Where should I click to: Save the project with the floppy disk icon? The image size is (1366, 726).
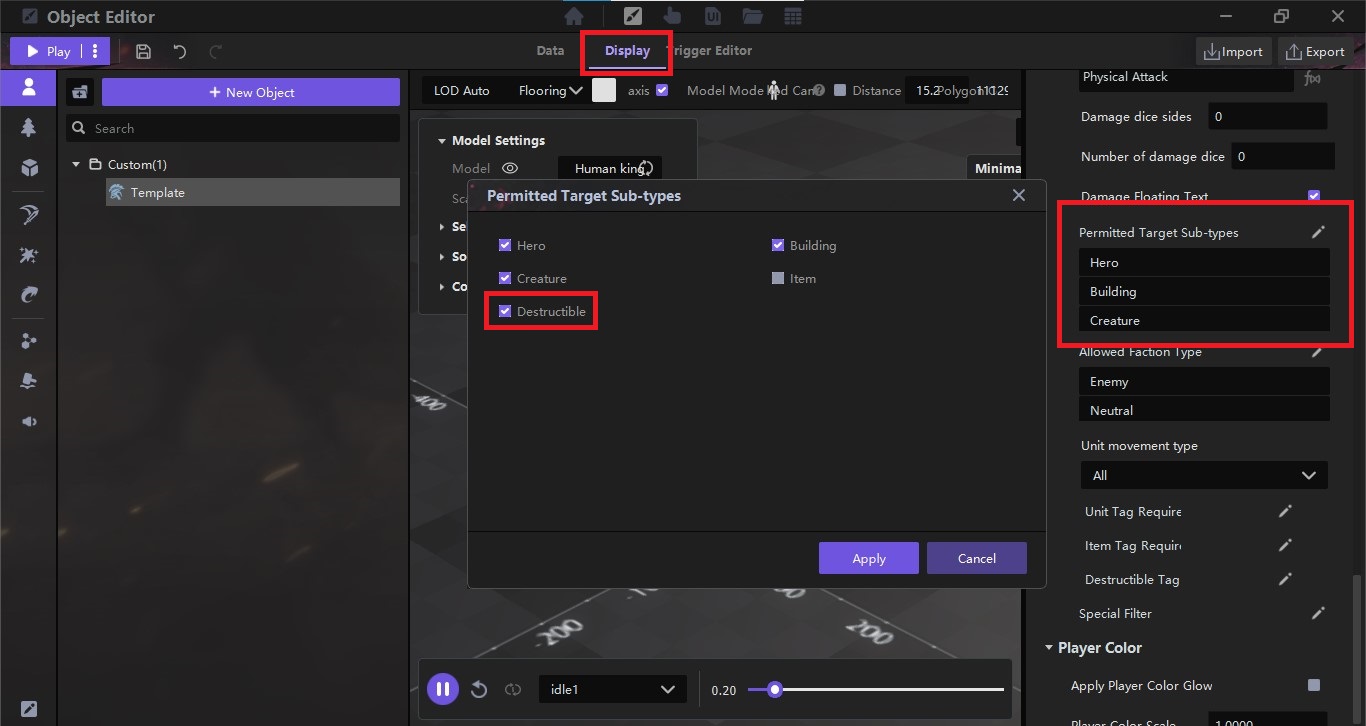[143, 51]
